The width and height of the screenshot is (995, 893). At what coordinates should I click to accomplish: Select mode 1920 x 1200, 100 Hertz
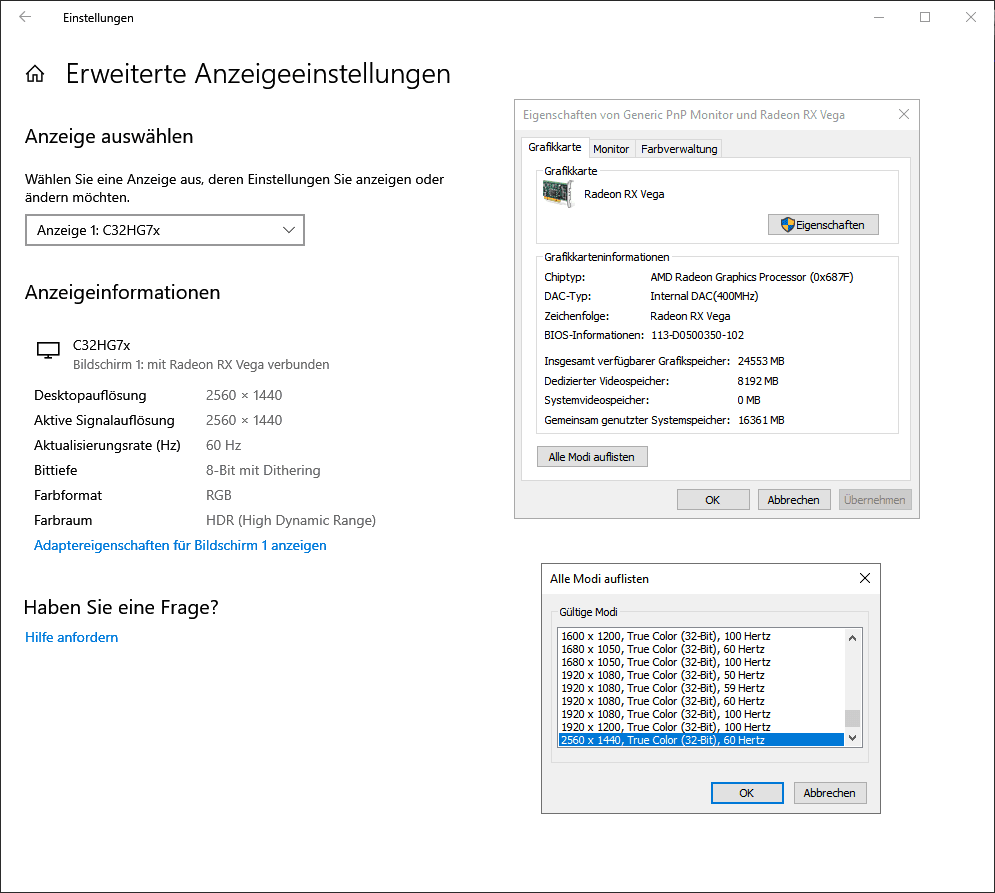(x=701, y=727)
